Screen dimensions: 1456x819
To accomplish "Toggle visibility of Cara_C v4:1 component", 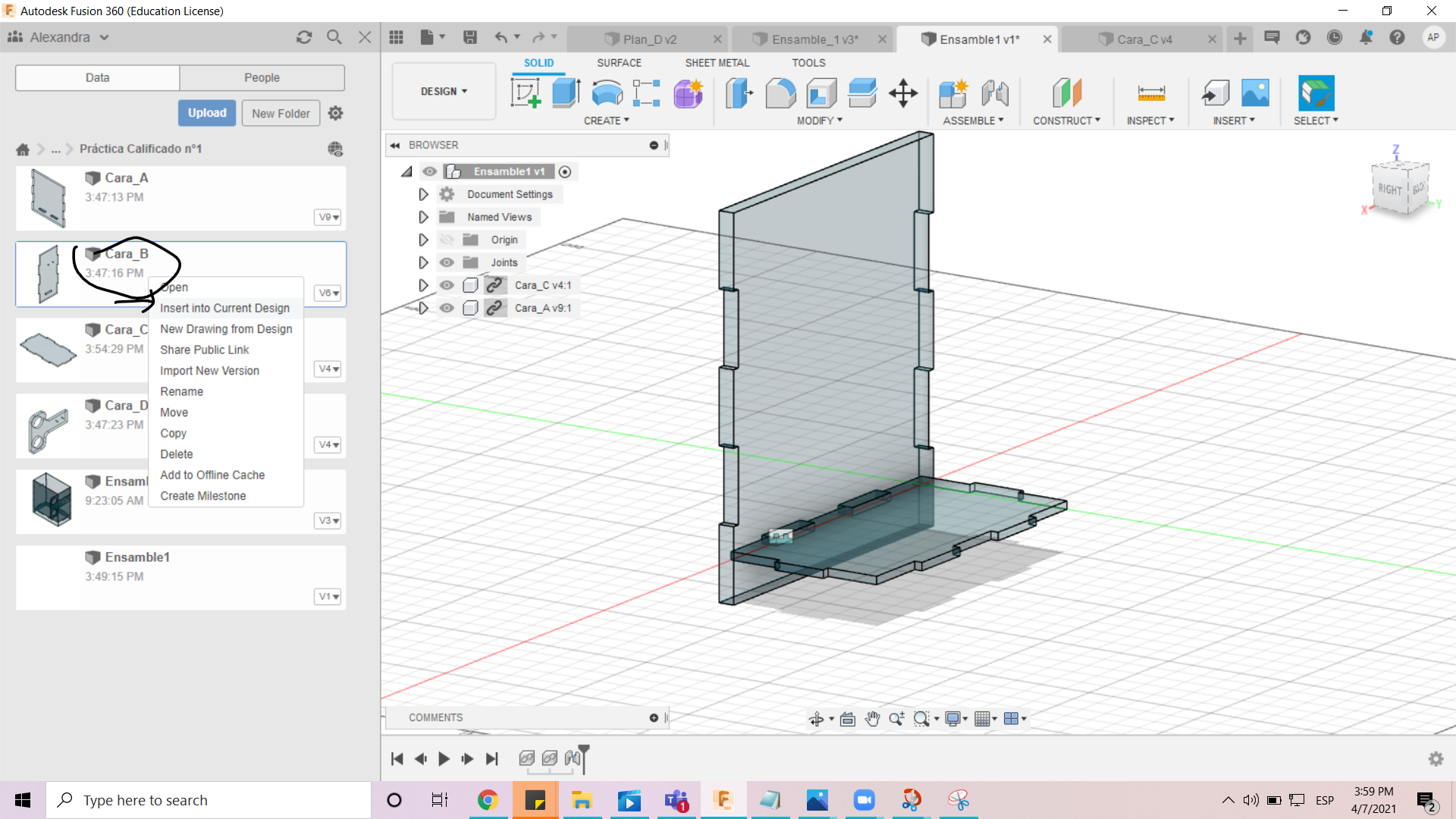I will point(447,285).
